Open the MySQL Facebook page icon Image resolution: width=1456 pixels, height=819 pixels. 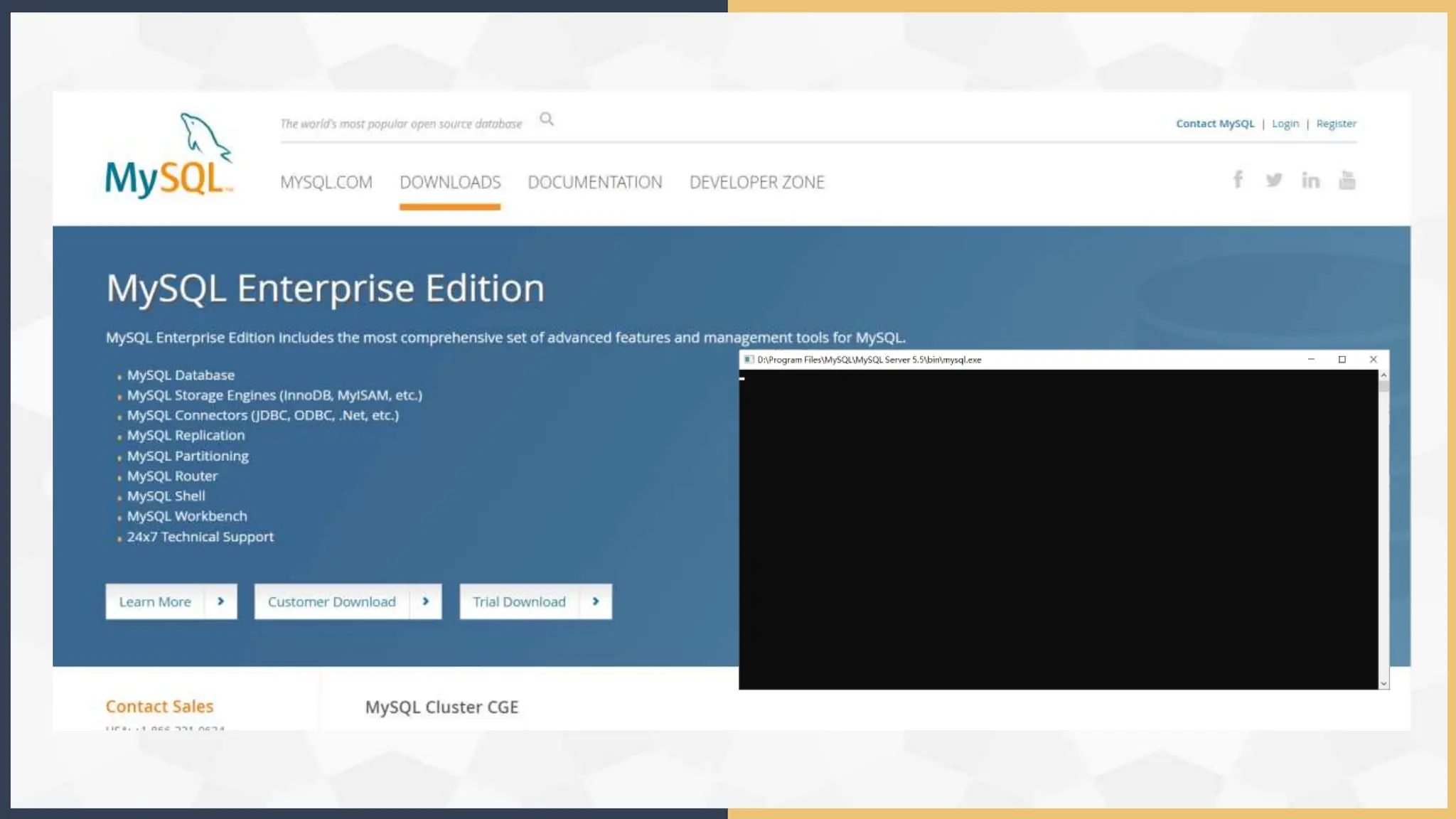(x=1238, y=180)
